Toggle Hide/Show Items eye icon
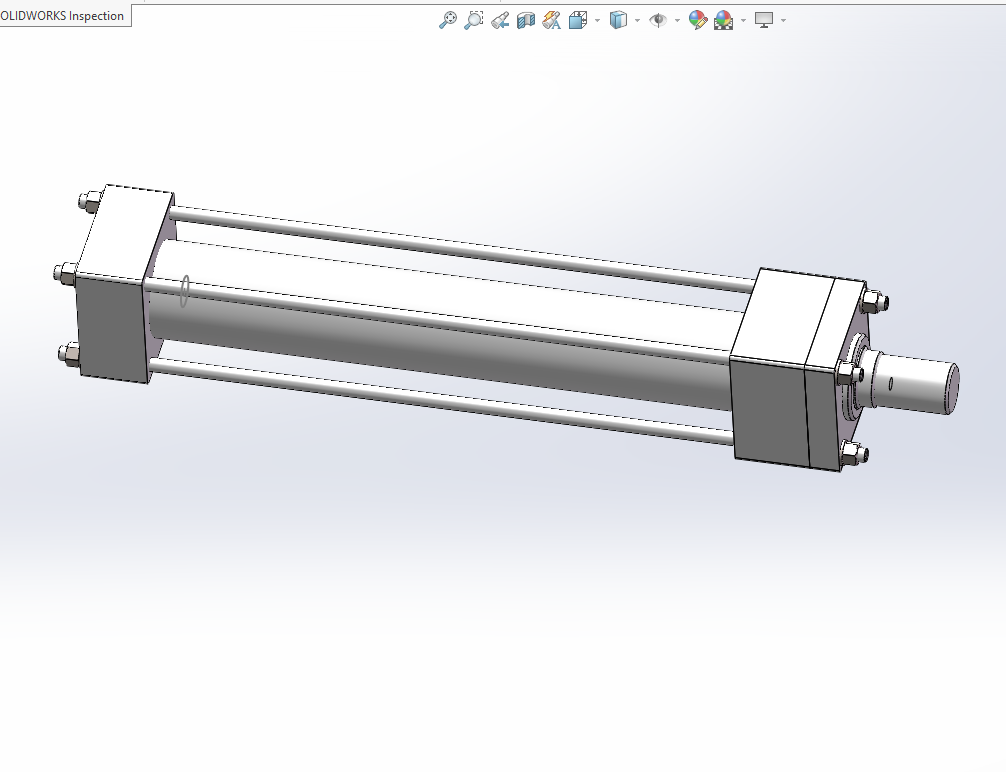 click(x=658, y=20)
